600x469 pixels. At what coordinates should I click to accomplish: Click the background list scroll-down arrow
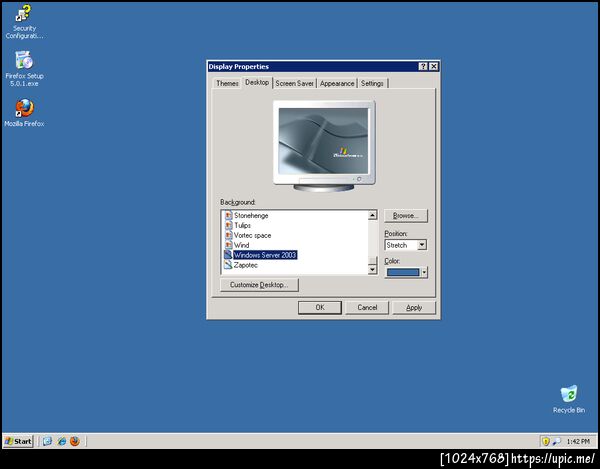[372, 270]
